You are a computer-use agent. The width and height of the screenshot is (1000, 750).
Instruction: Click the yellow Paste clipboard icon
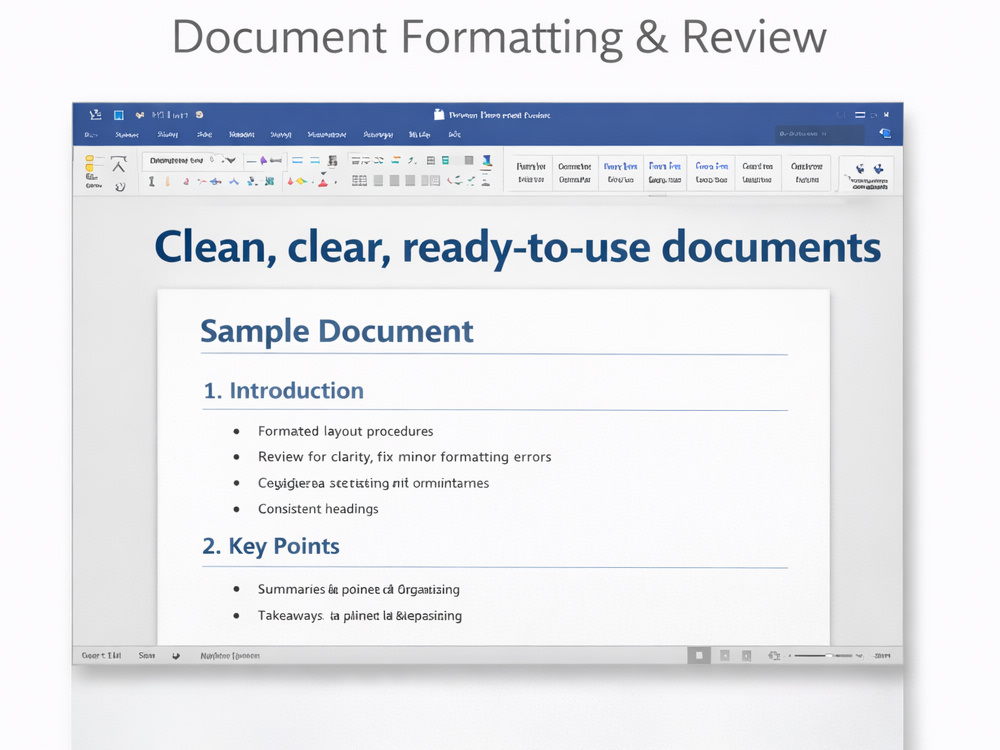pyautogui.click(x=90, y=164)
